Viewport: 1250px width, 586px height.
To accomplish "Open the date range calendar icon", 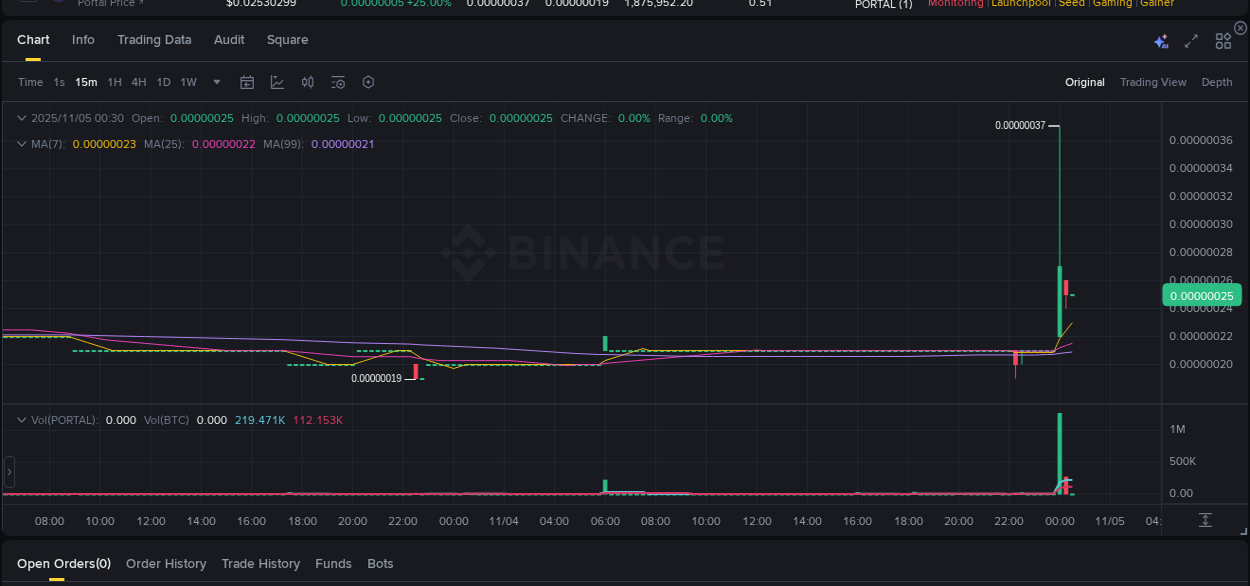I will pyautogui.click(x=247, y=82).
